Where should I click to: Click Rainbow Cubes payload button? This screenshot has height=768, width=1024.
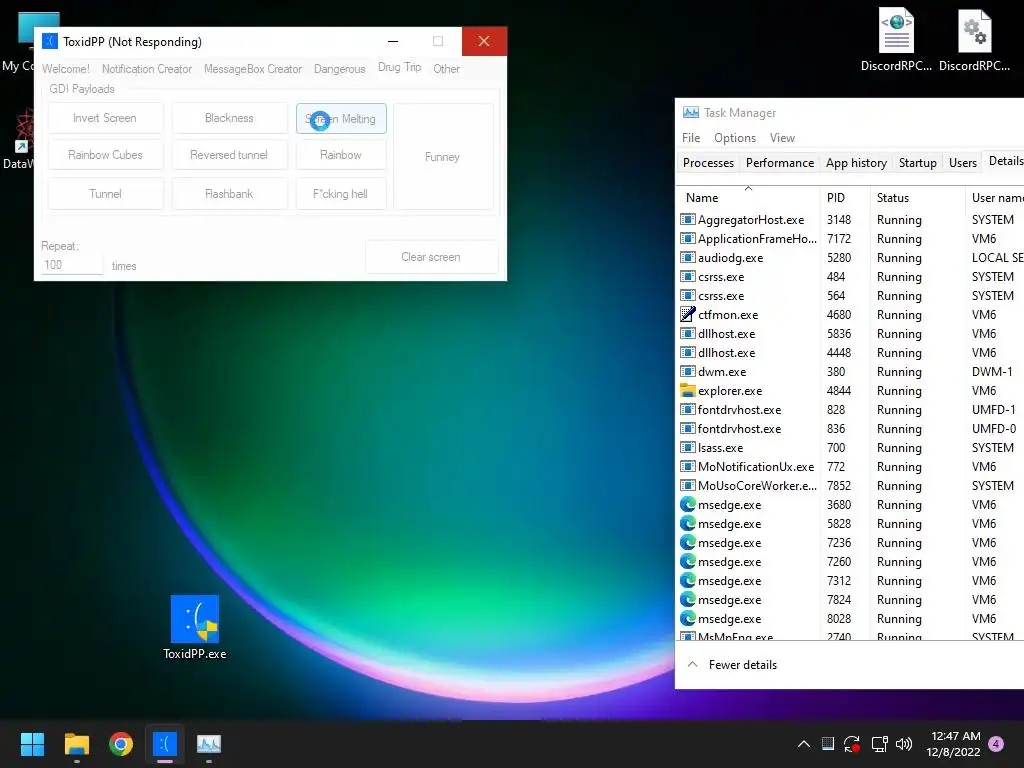[x=105, y=155]
